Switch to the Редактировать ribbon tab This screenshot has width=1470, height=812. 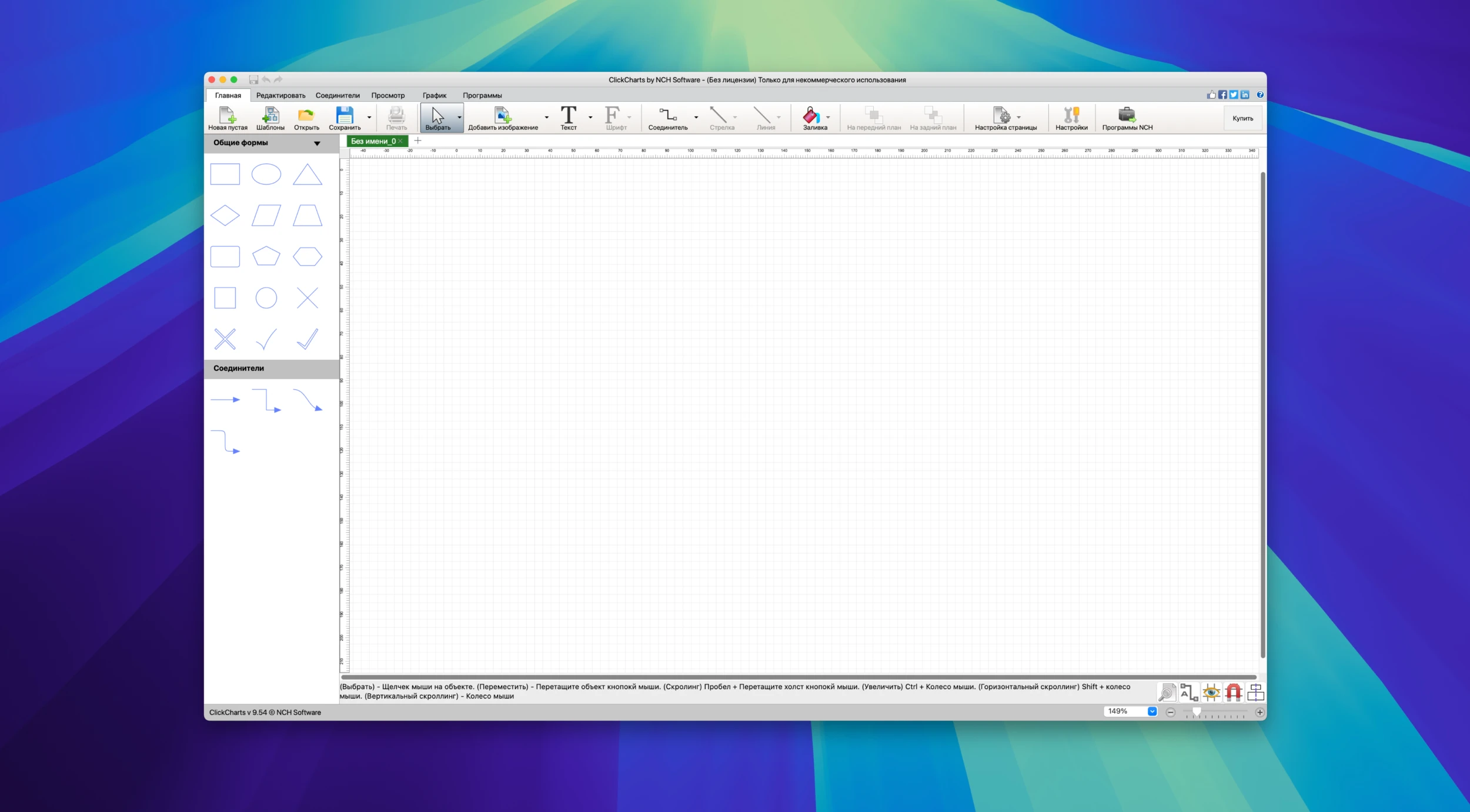(x=280, y=95)
